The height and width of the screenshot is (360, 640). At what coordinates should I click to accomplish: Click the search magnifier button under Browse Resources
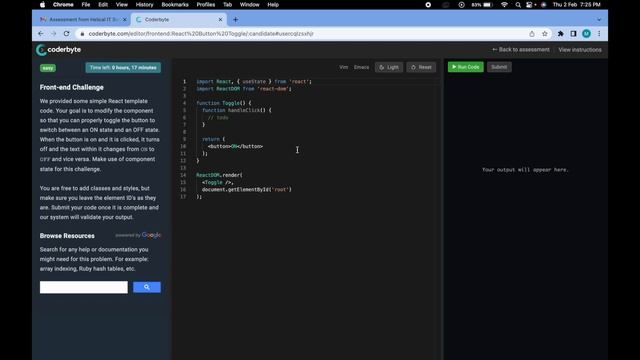tap(147, 287)
